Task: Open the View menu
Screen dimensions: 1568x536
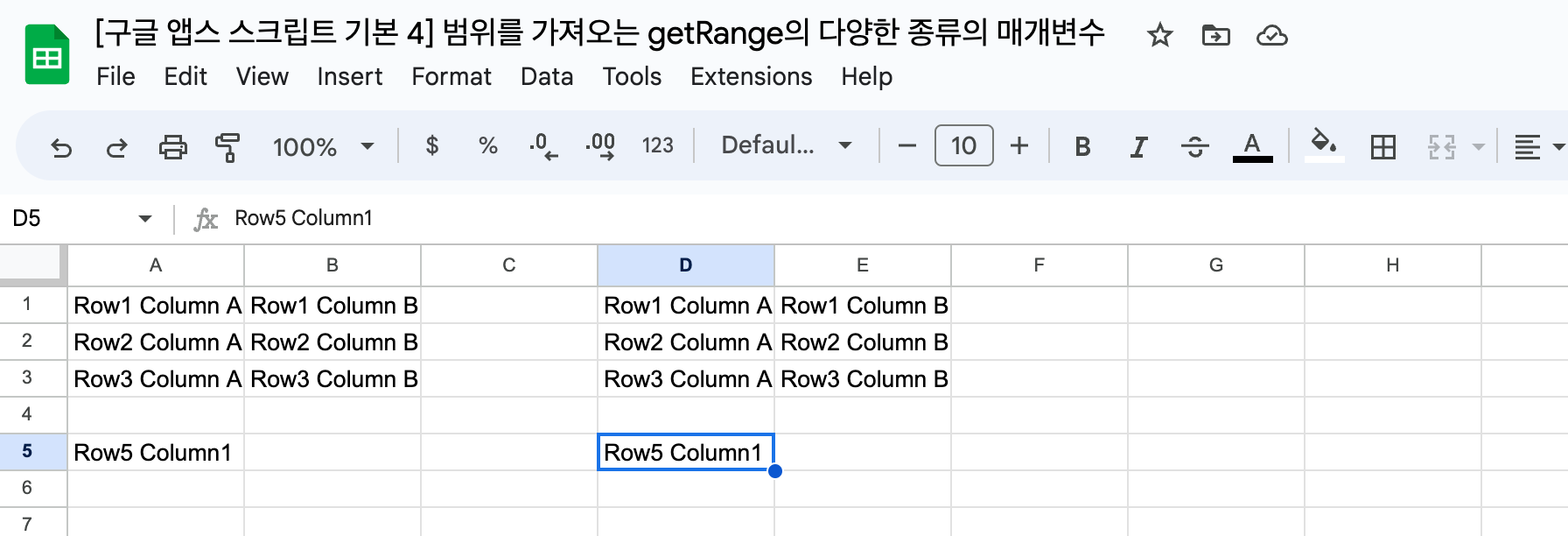Action: click(x=262, y=77)
